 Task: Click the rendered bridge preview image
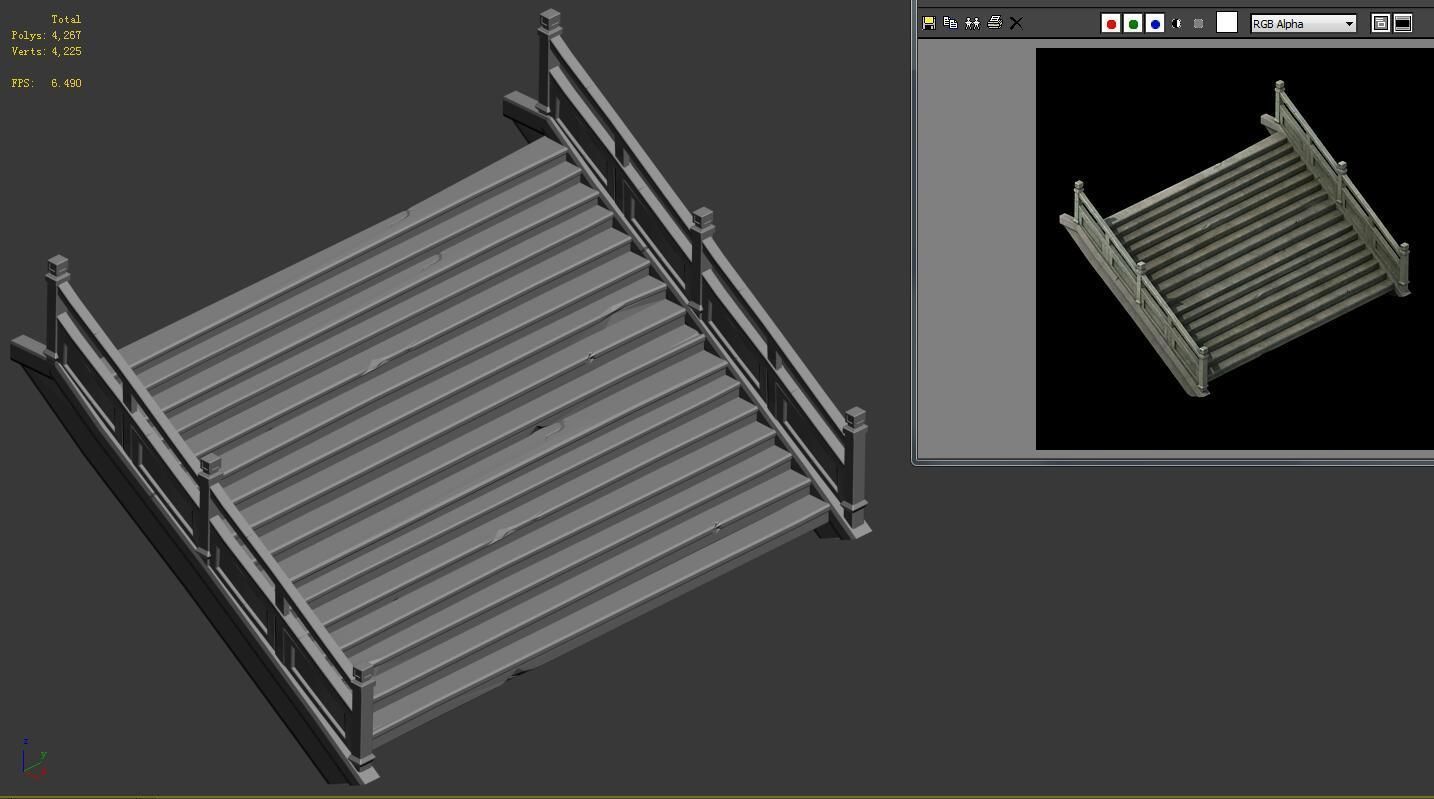click(x=1235, y=249)
